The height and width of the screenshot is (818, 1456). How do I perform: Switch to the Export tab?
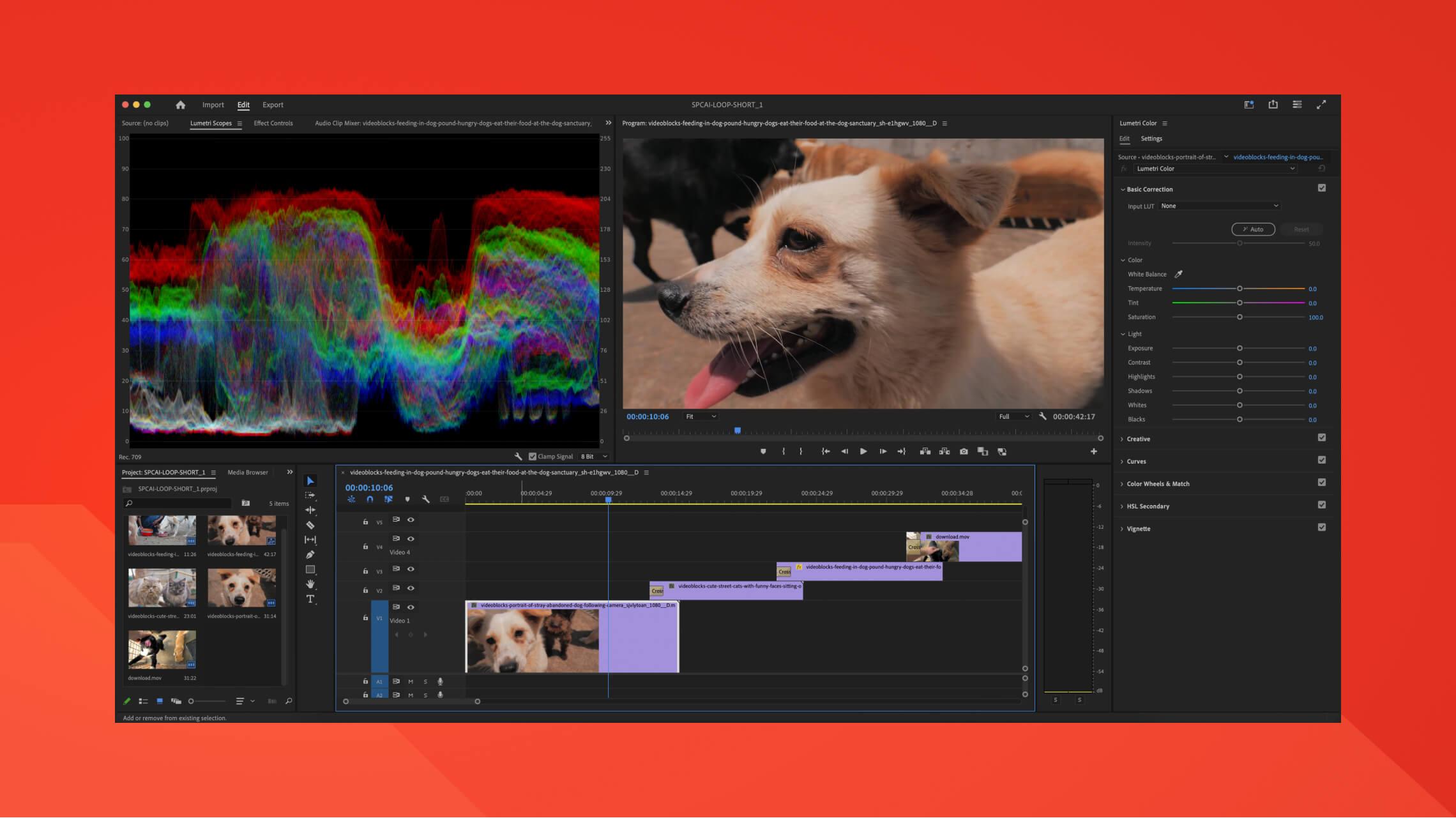click(x=273, y=105)
